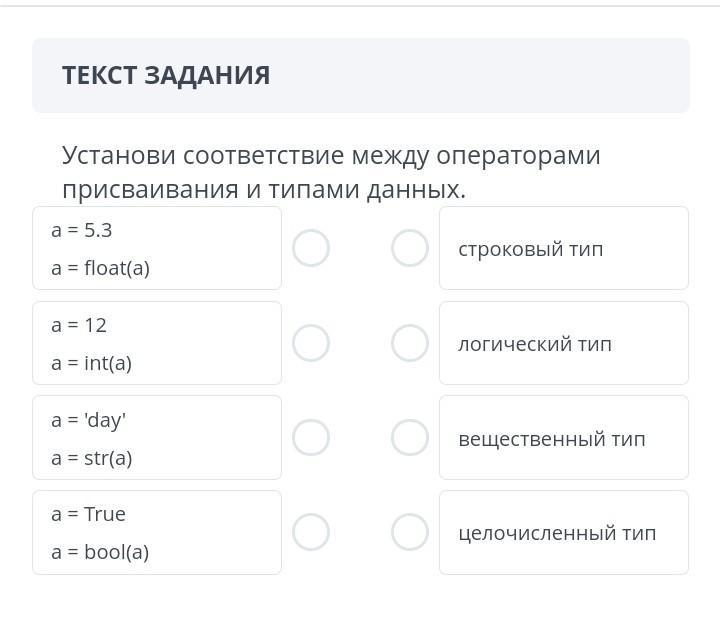This screenshot has width=720, height=630.
Task: Select the circle beside 'логический тип'
Action: (x=410, y=343)
